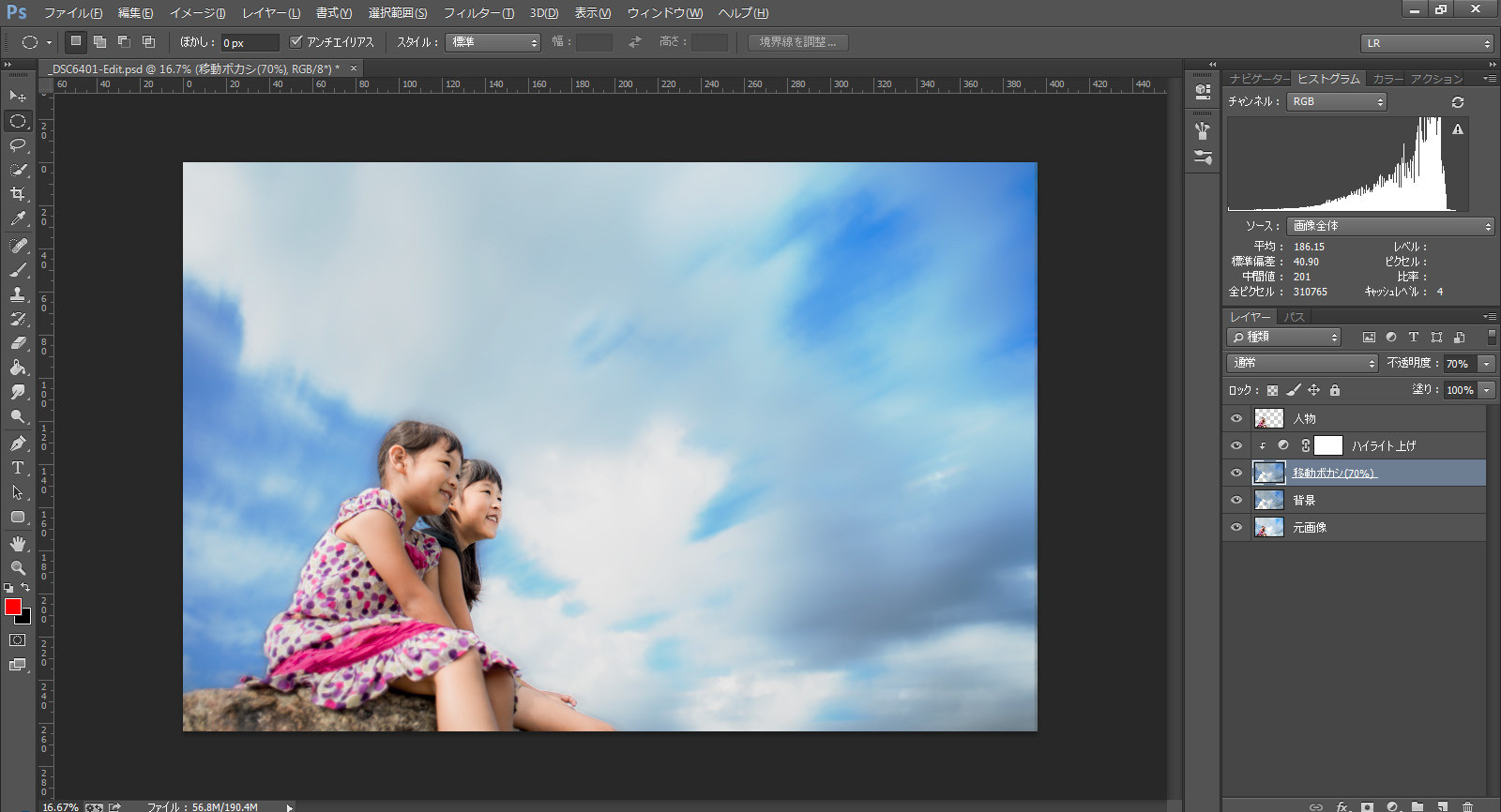Click the ぼかし feather input field

click(249, 43)
